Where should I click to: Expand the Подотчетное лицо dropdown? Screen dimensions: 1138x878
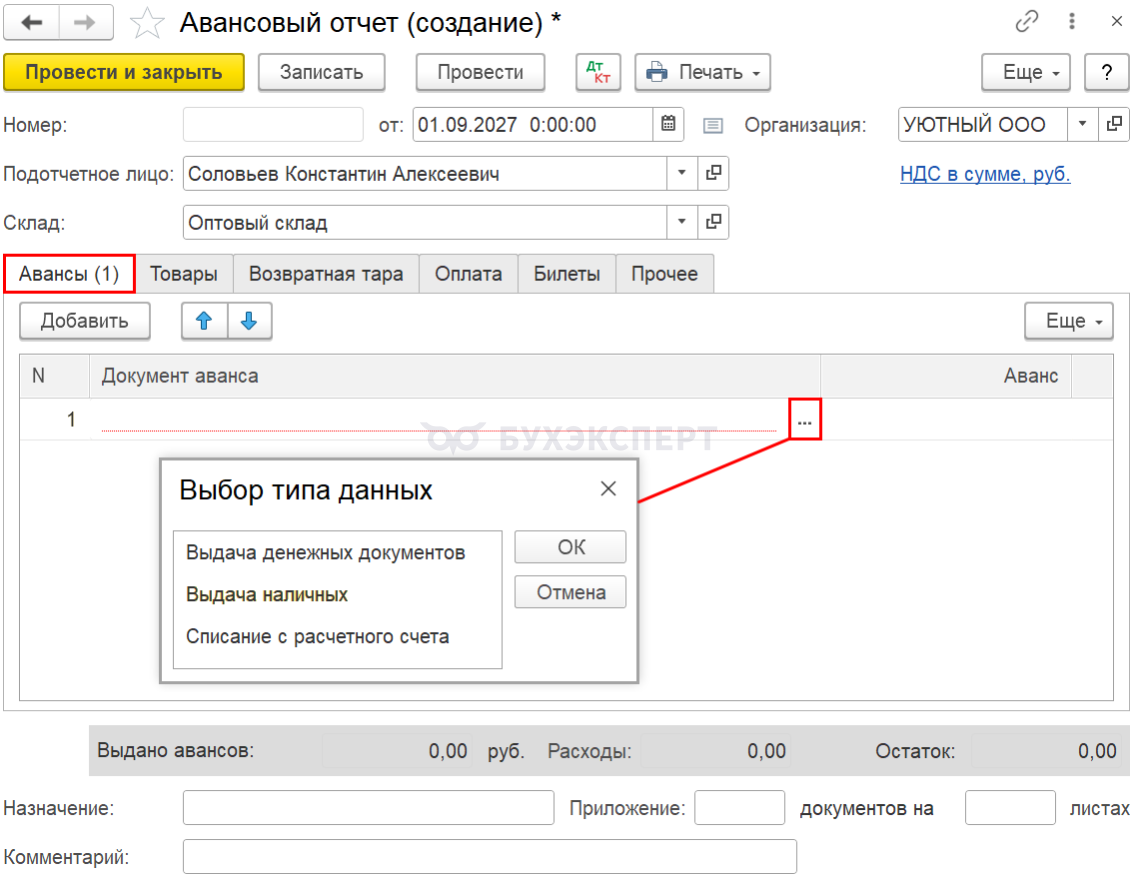681,173
